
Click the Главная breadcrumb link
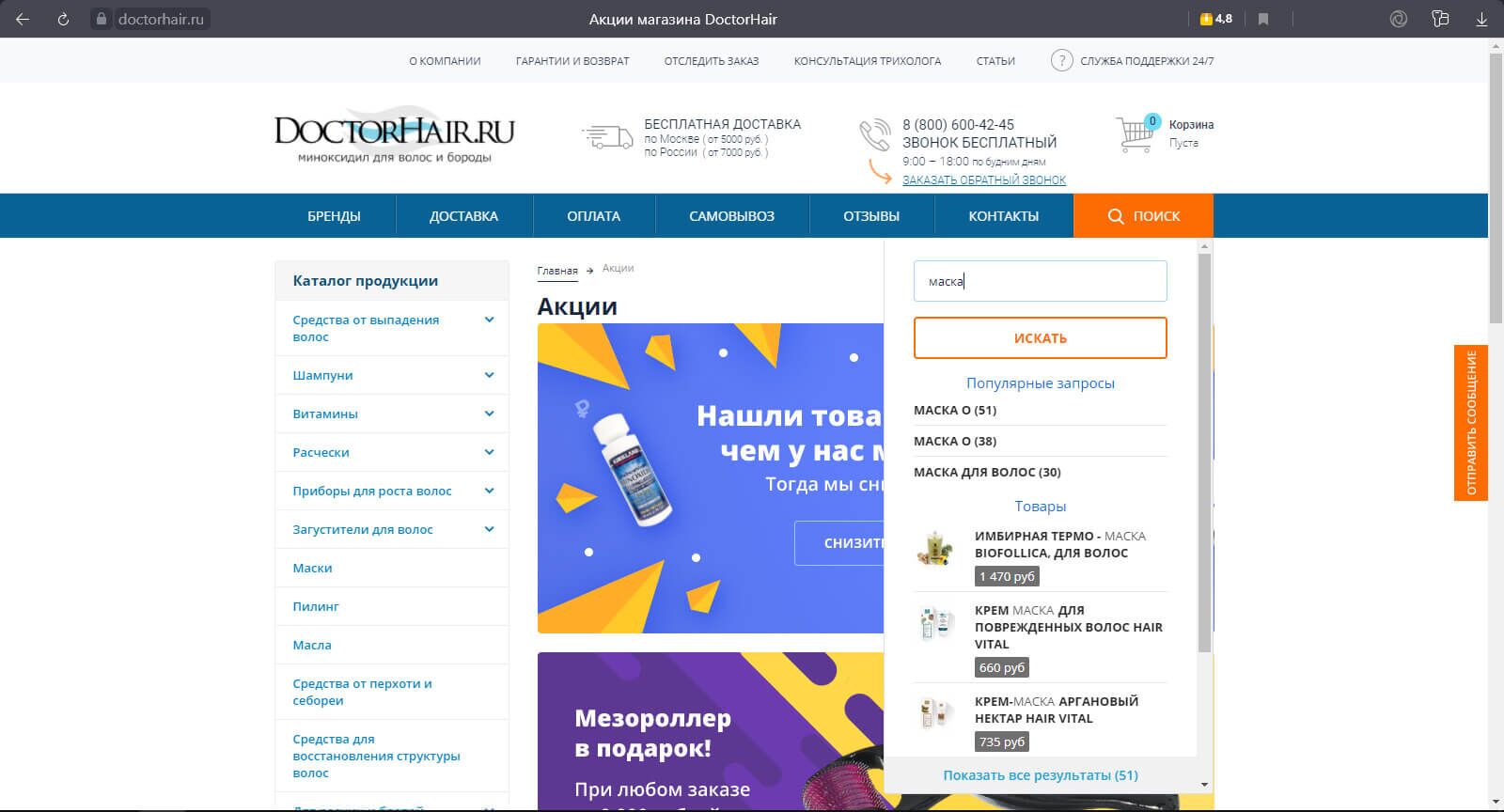click(557, 271)
